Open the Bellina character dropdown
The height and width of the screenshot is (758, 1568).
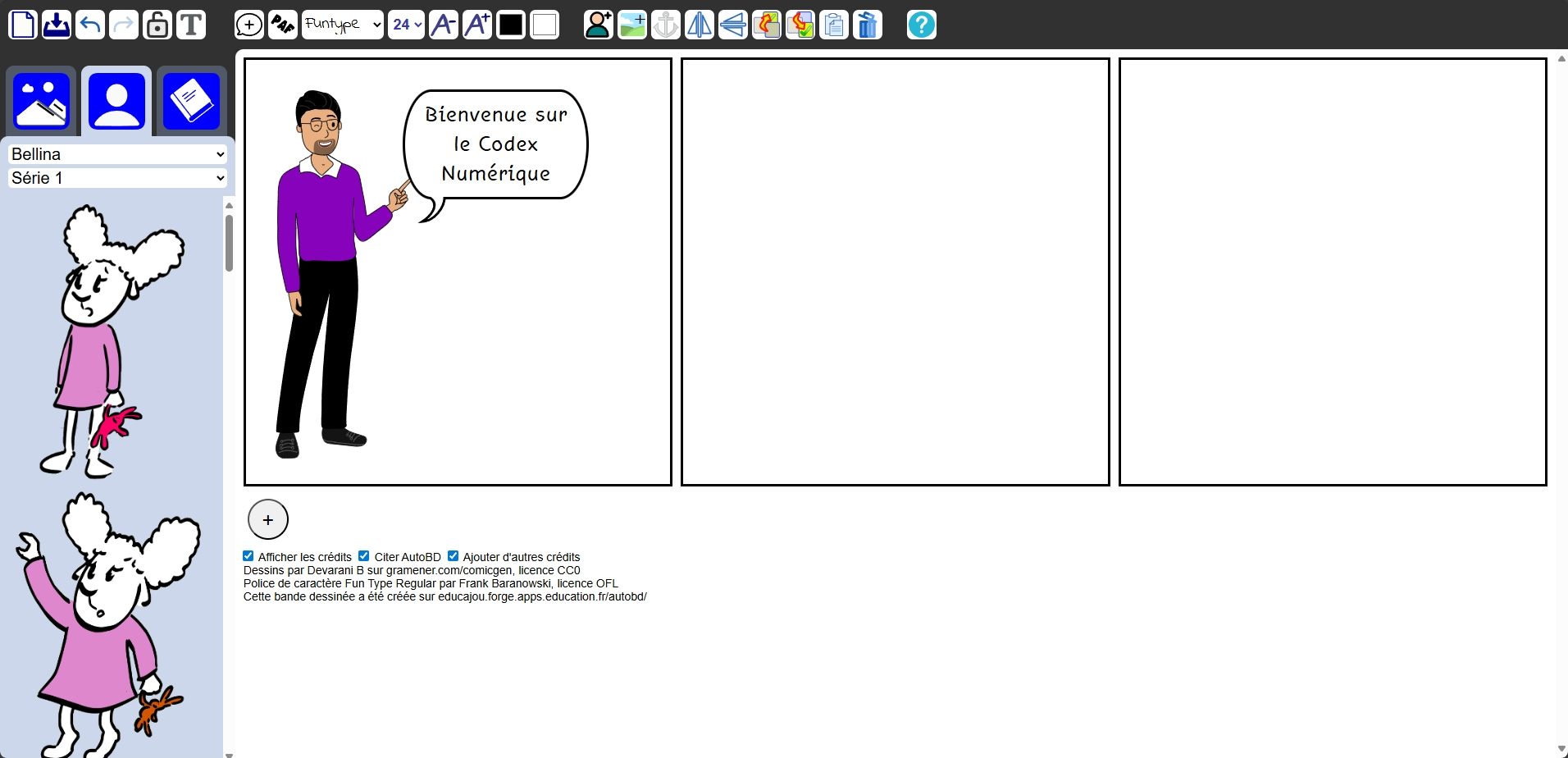[x=117, y=154]
